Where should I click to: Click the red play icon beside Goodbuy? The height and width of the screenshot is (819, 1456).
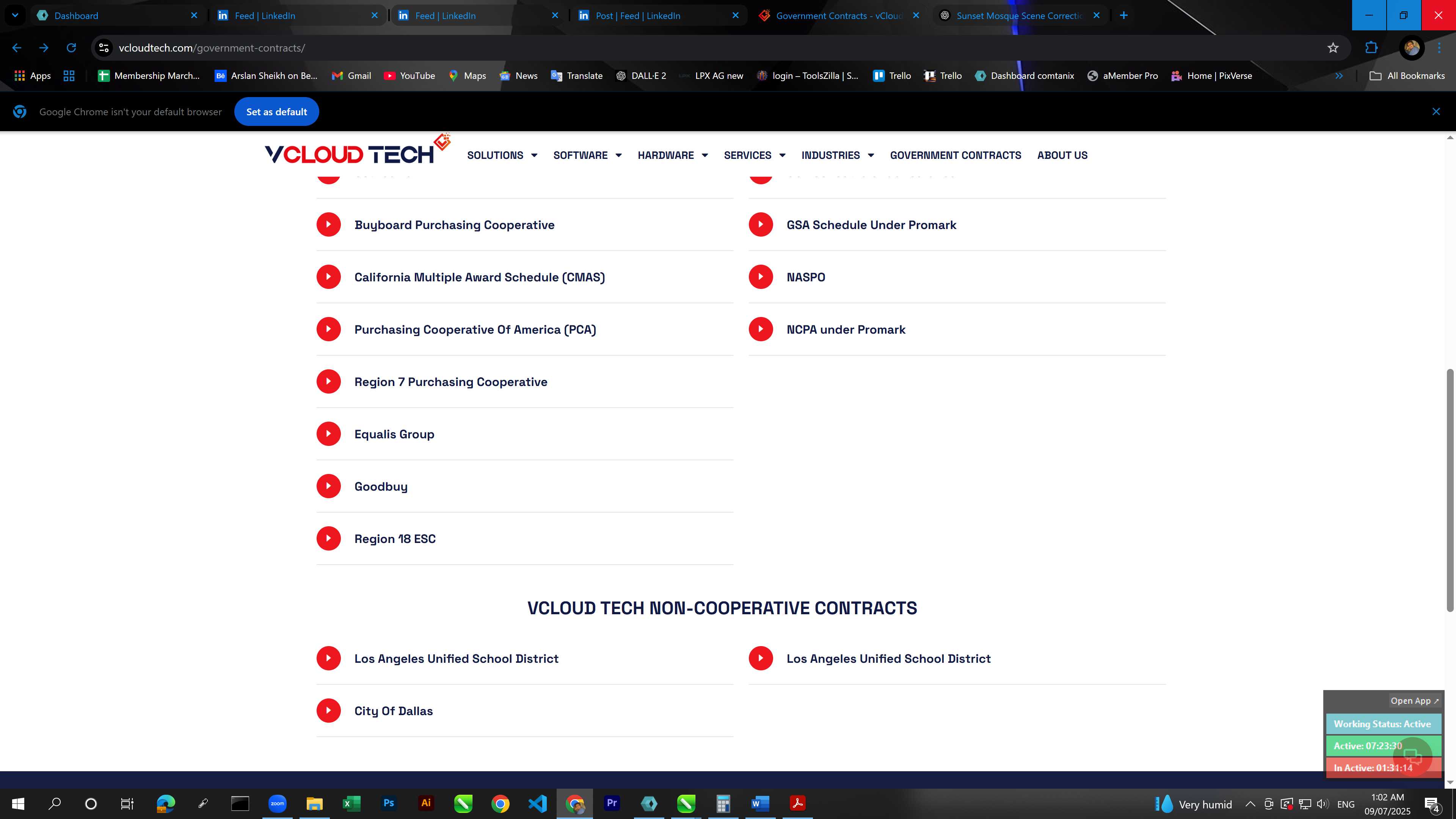[x=328, y=486]
